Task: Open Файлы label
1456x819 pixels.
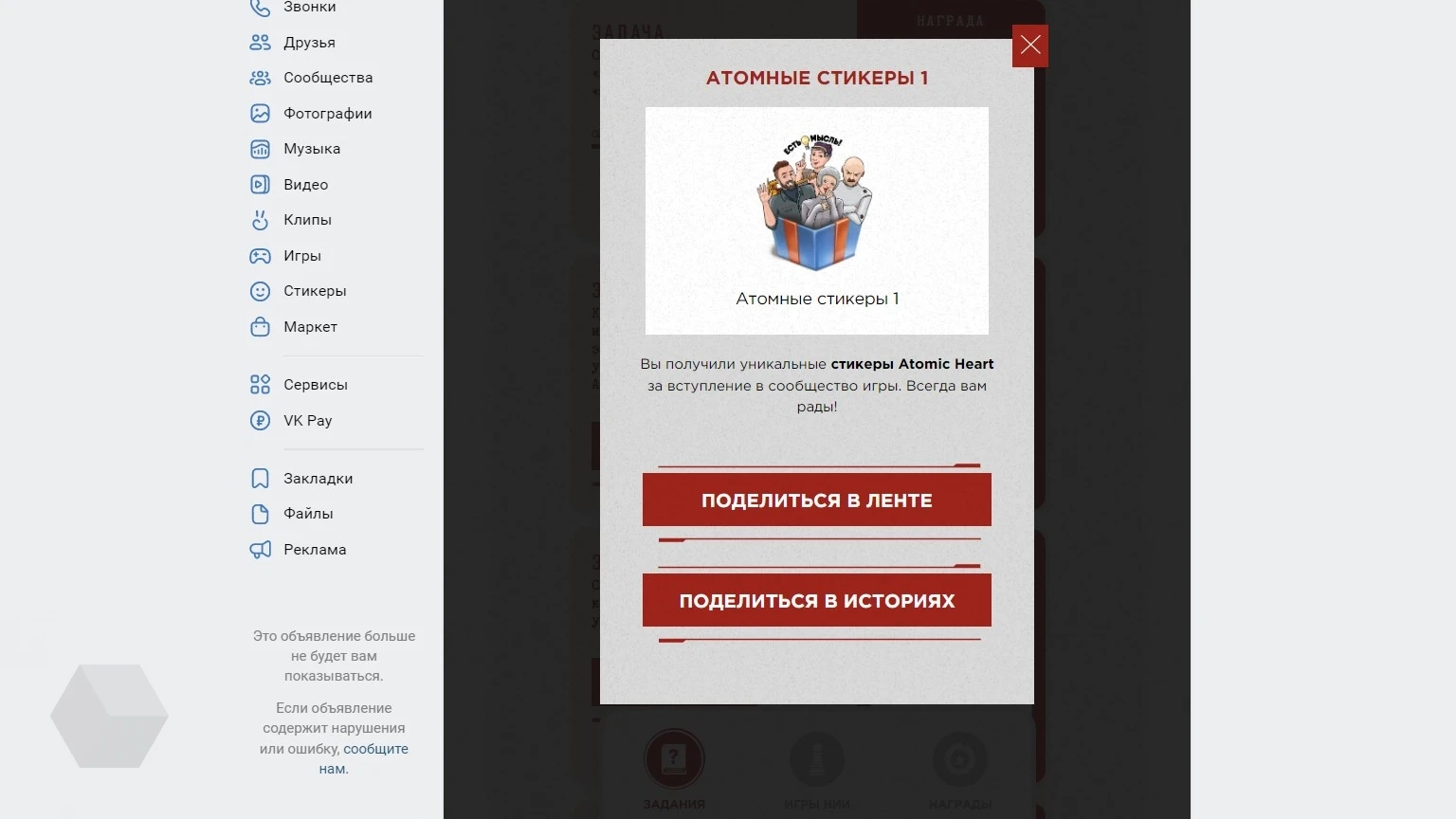Action: pos(308,514)
